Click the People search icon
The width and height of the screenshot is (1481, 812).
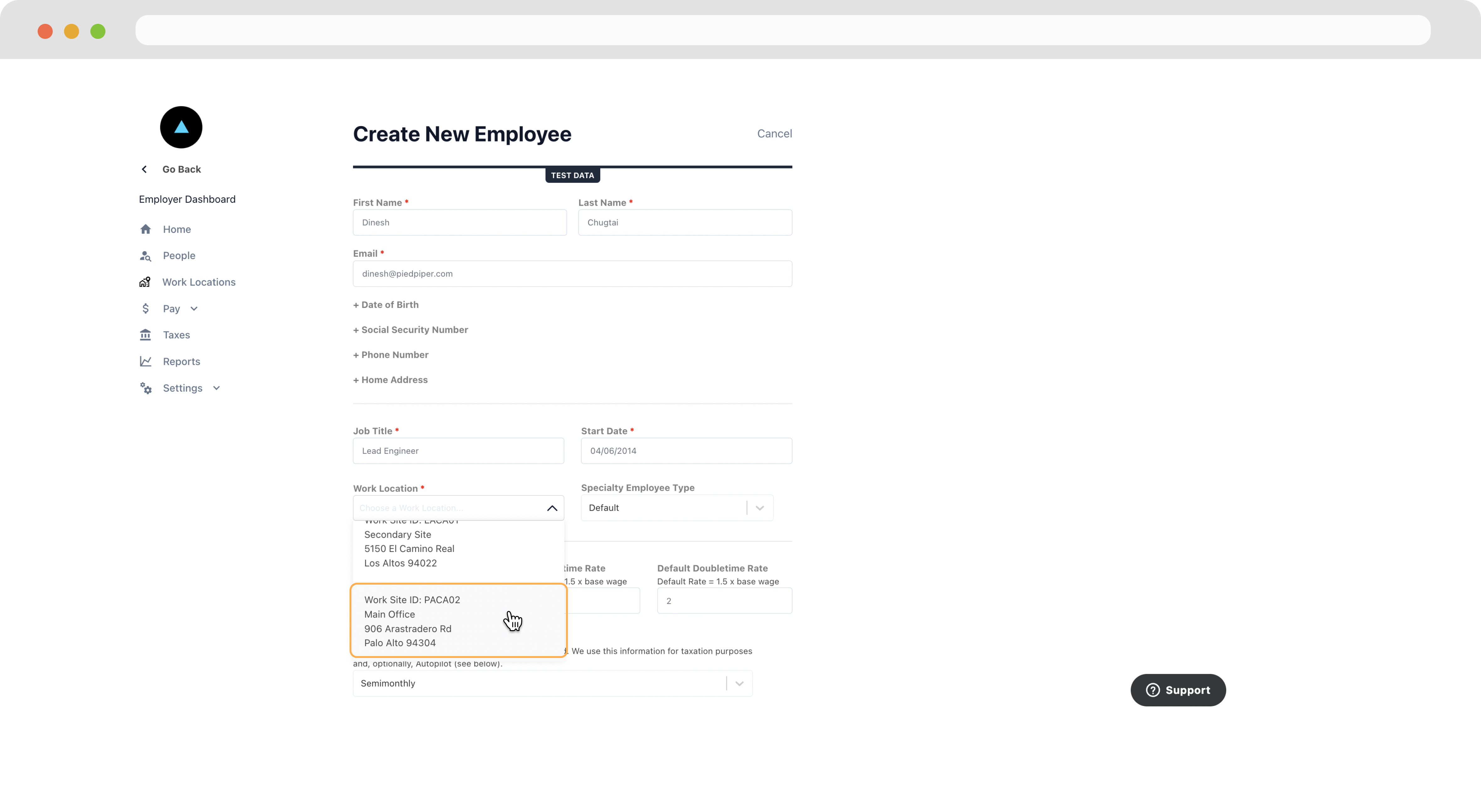pos(146,256)
